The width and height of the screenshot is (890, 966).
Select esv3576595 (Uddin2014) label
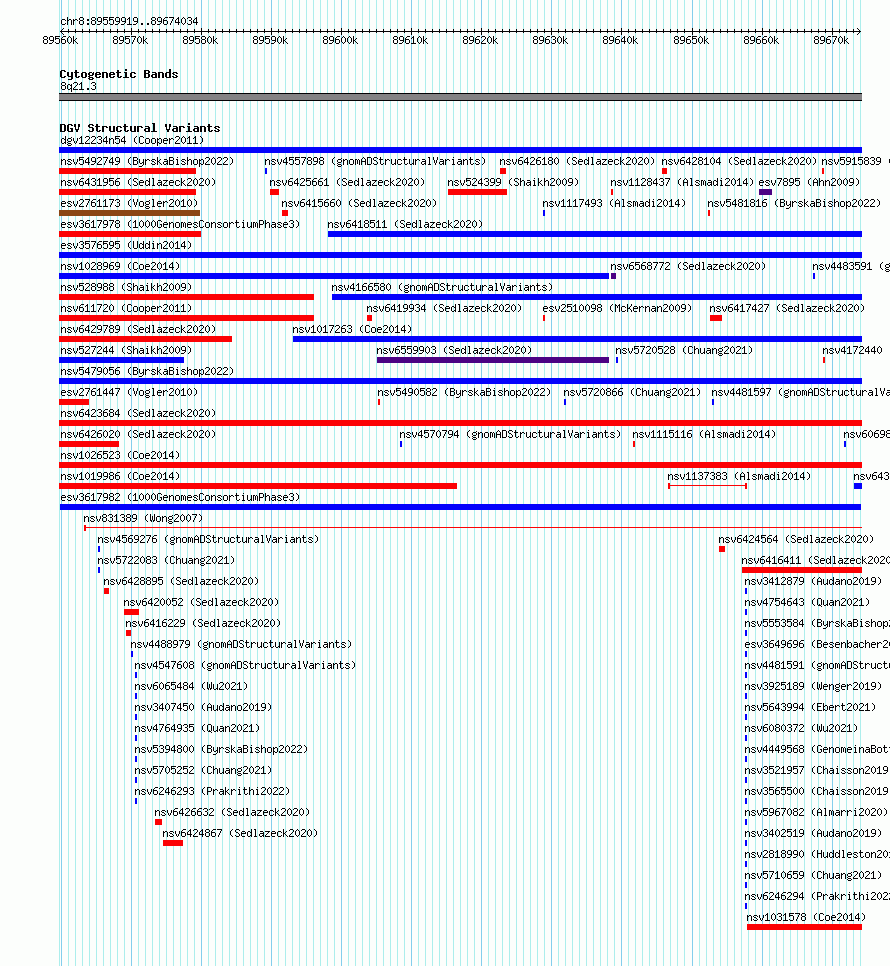[126, 245]
